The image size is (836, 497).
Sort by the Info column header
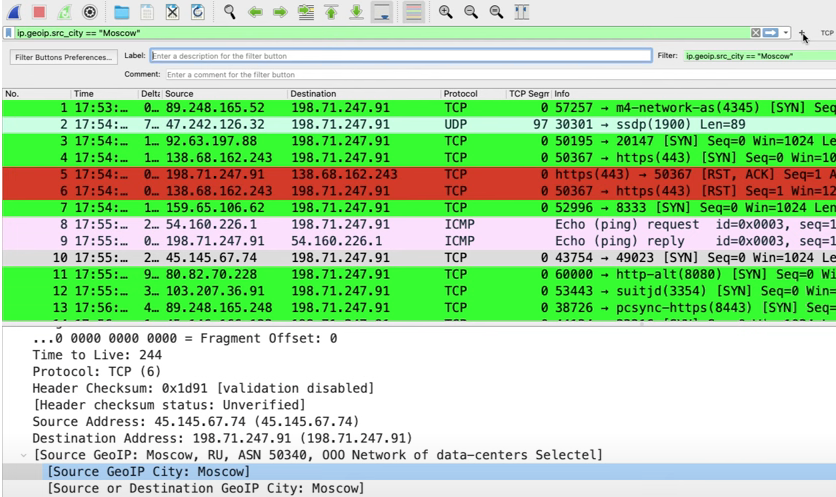(x=693, y=94)
